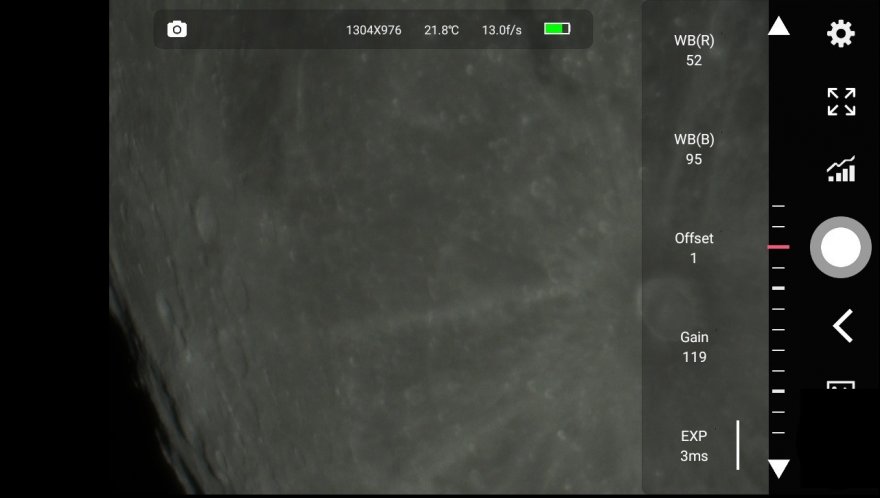Select the WB(B) 95 parameter

tap(694, 149)
